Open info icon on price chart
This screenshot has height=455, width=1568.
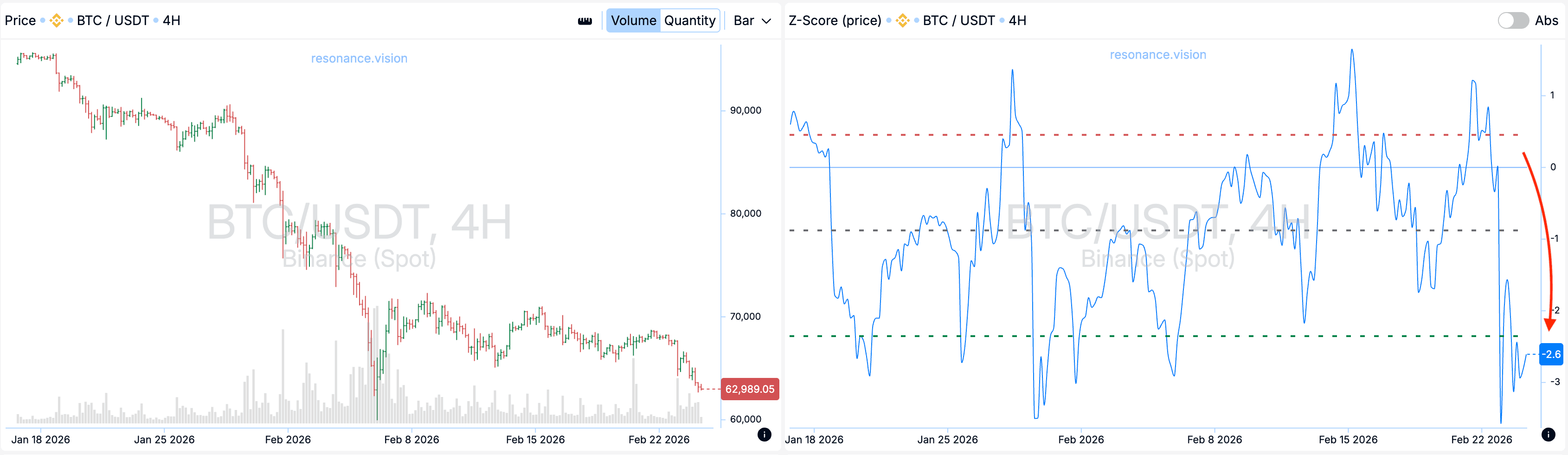pos(765,434)
